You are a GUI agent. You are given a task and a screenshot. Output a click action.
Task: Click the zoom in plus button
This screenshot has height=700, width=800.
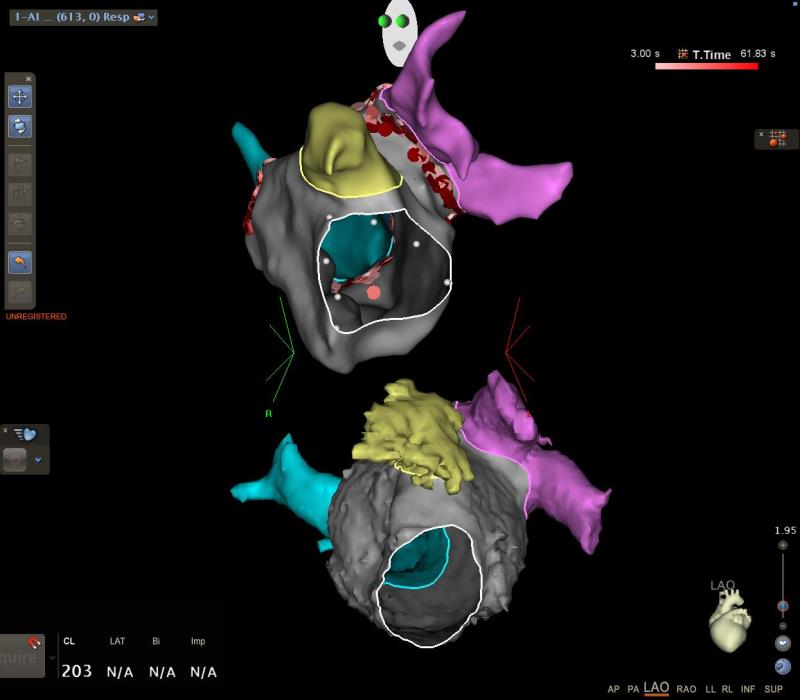click(782, 545)
